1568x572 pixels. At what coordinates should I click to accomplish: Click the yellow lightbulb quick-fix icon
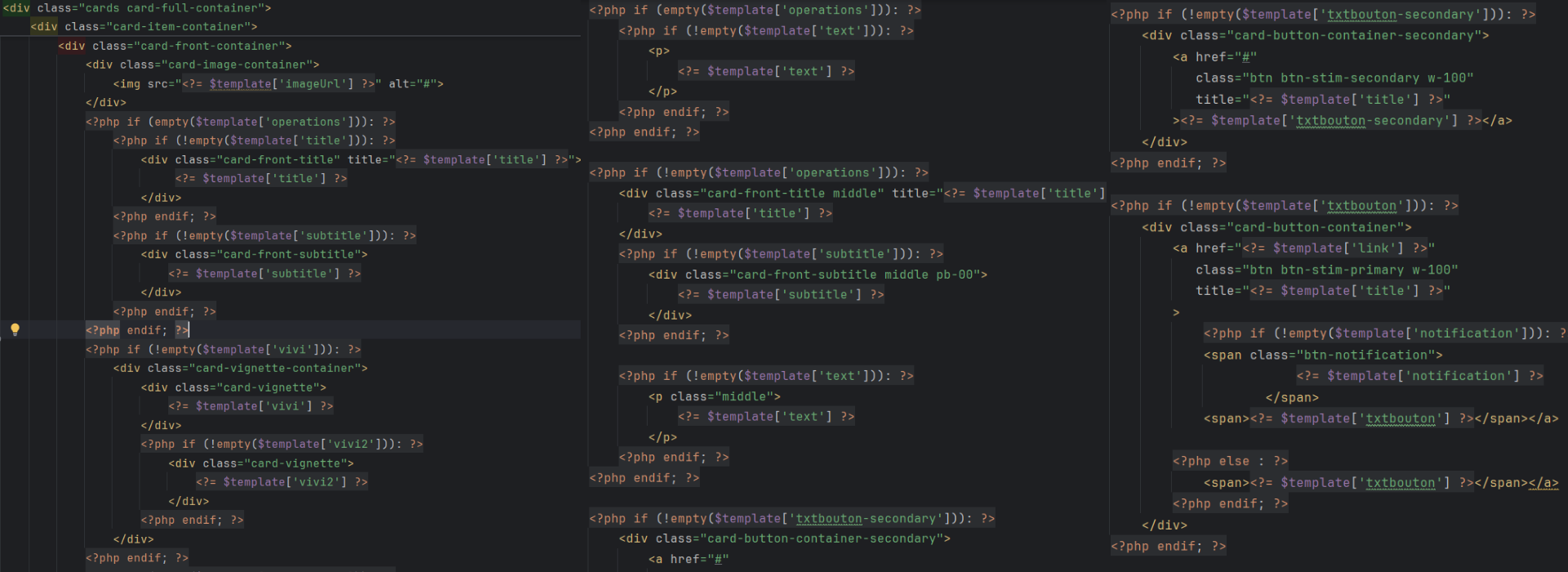tap(15, 329)
